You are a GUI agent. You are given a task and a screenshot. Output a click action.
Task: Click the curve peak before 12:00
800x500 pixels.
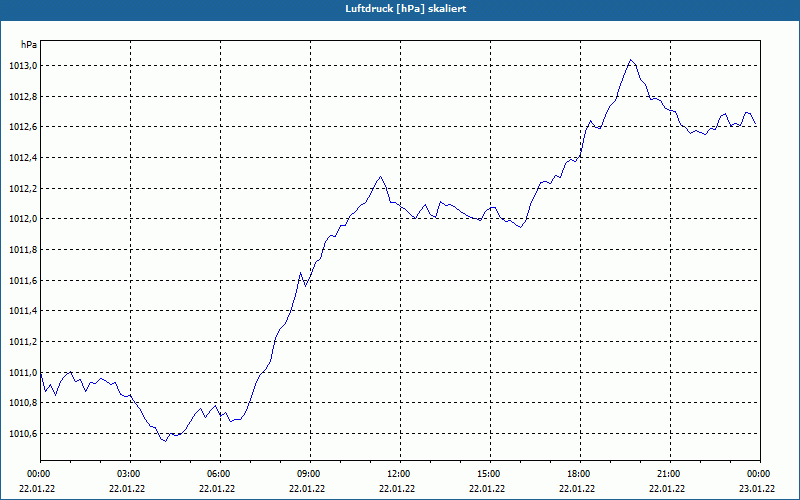380,177
